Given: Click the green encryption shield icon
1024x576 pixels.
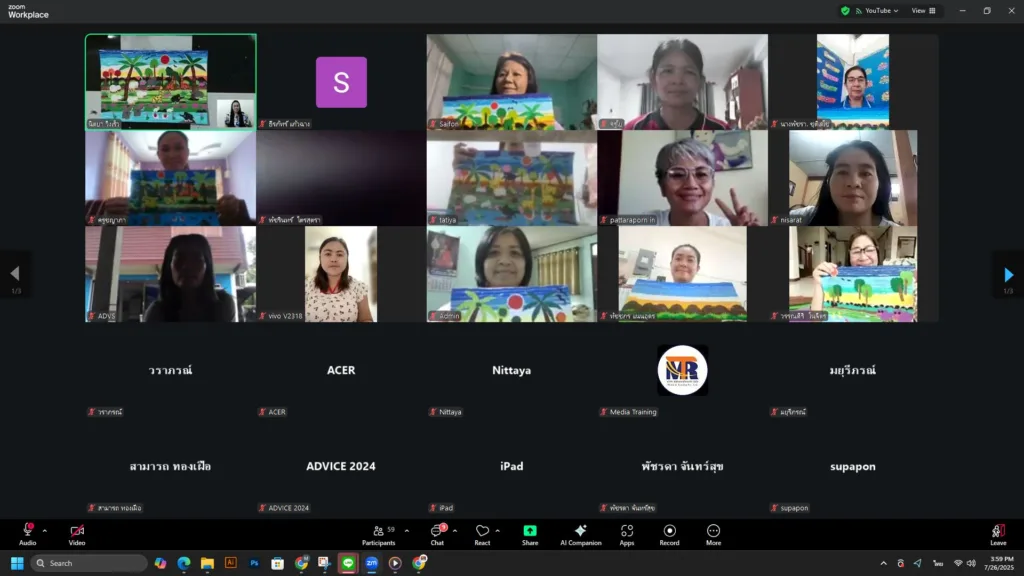Looking at the screenshot, I should tap(845, 11).
